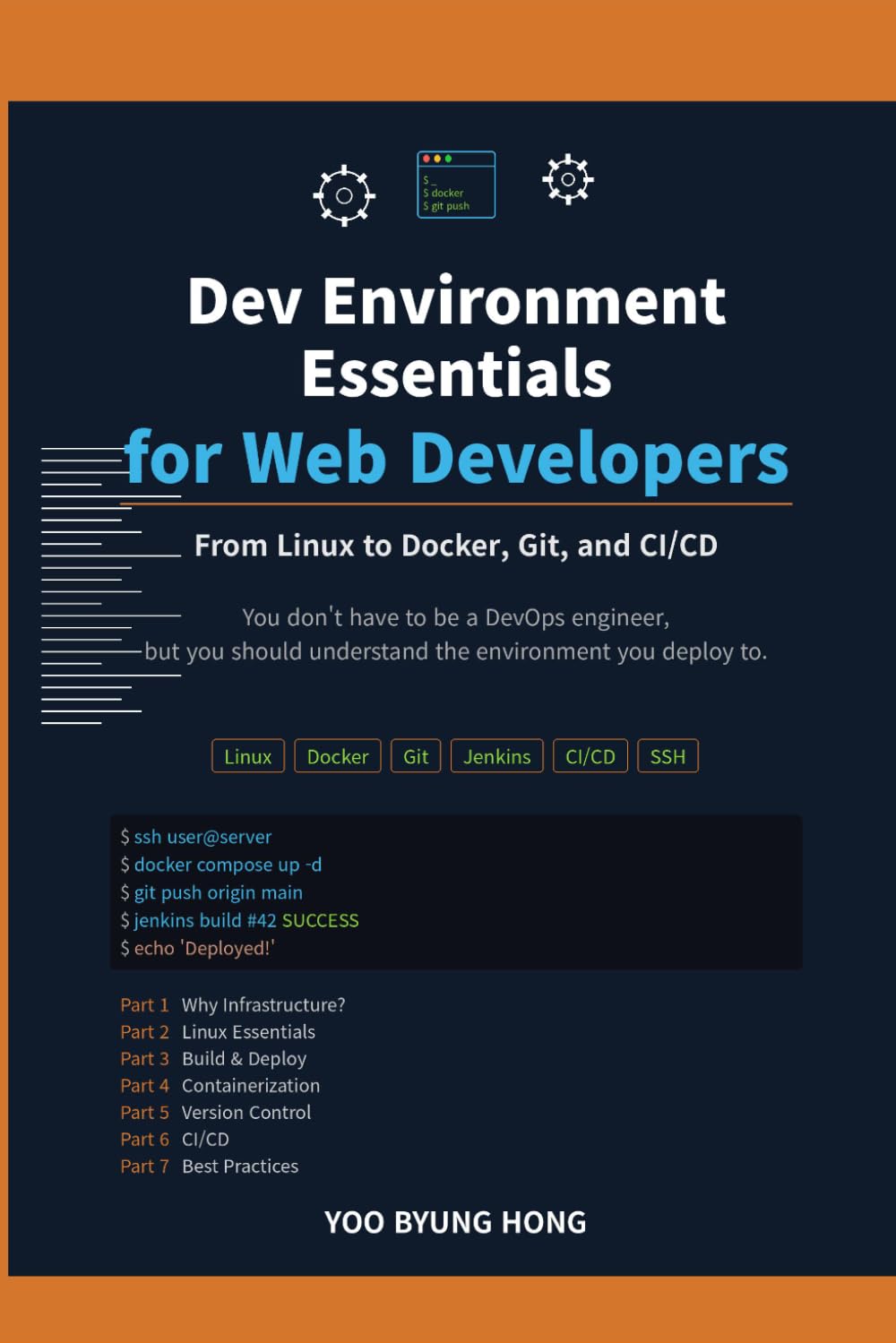The width and height of the screenshot is (896, 1343).
Task: Click the 'git push origin main' command
Action: pos(211,892)
